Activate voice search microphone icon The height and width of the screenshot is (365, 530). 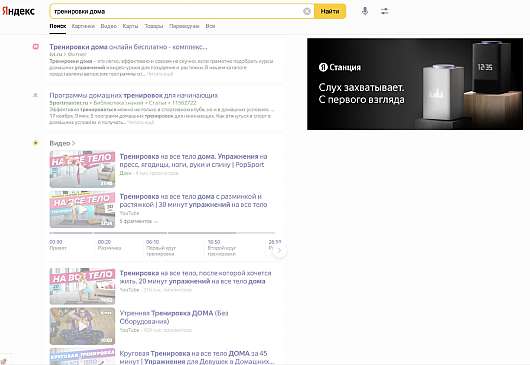[365, 11]
